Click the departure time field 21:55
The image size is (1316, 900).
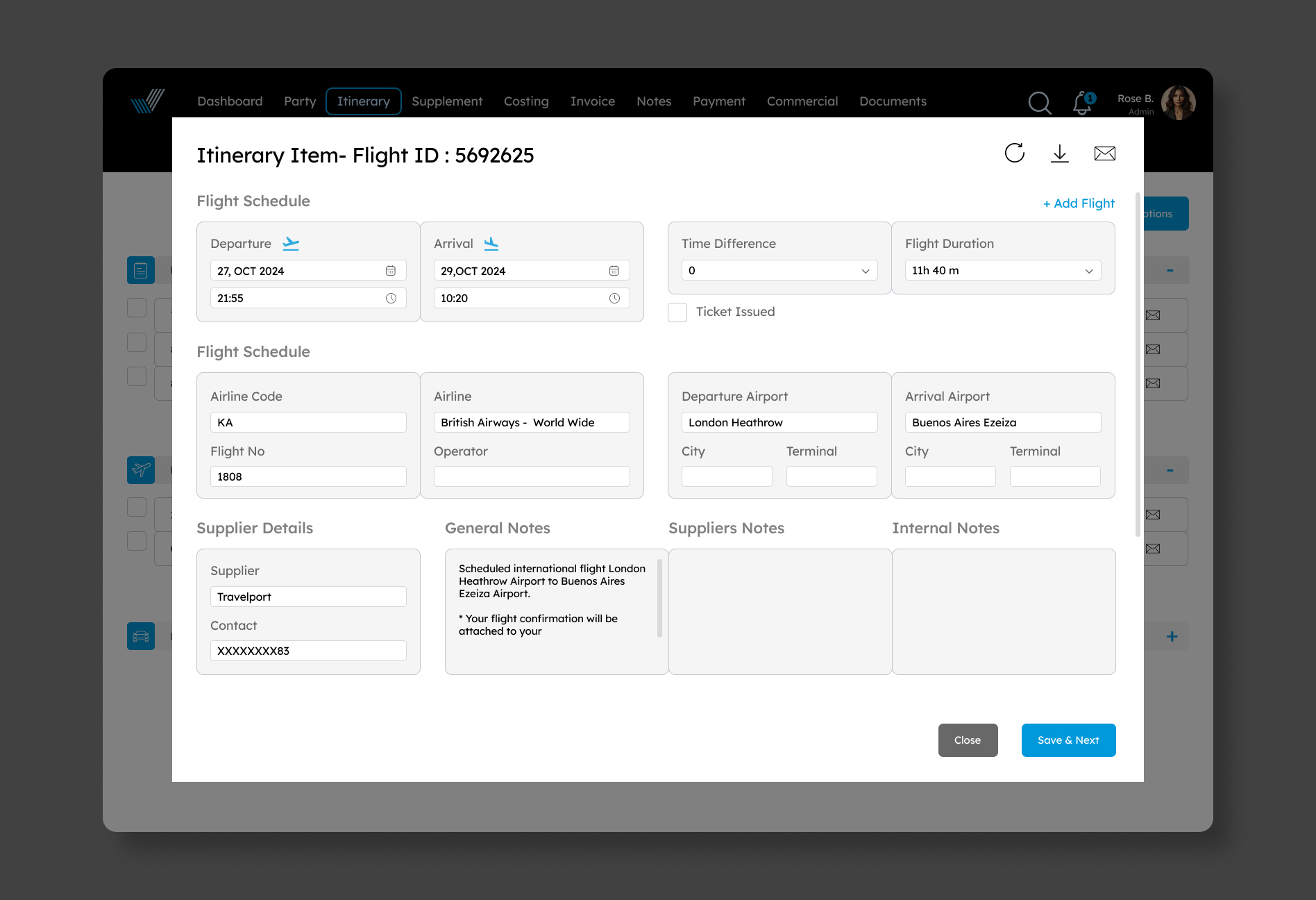308,298
